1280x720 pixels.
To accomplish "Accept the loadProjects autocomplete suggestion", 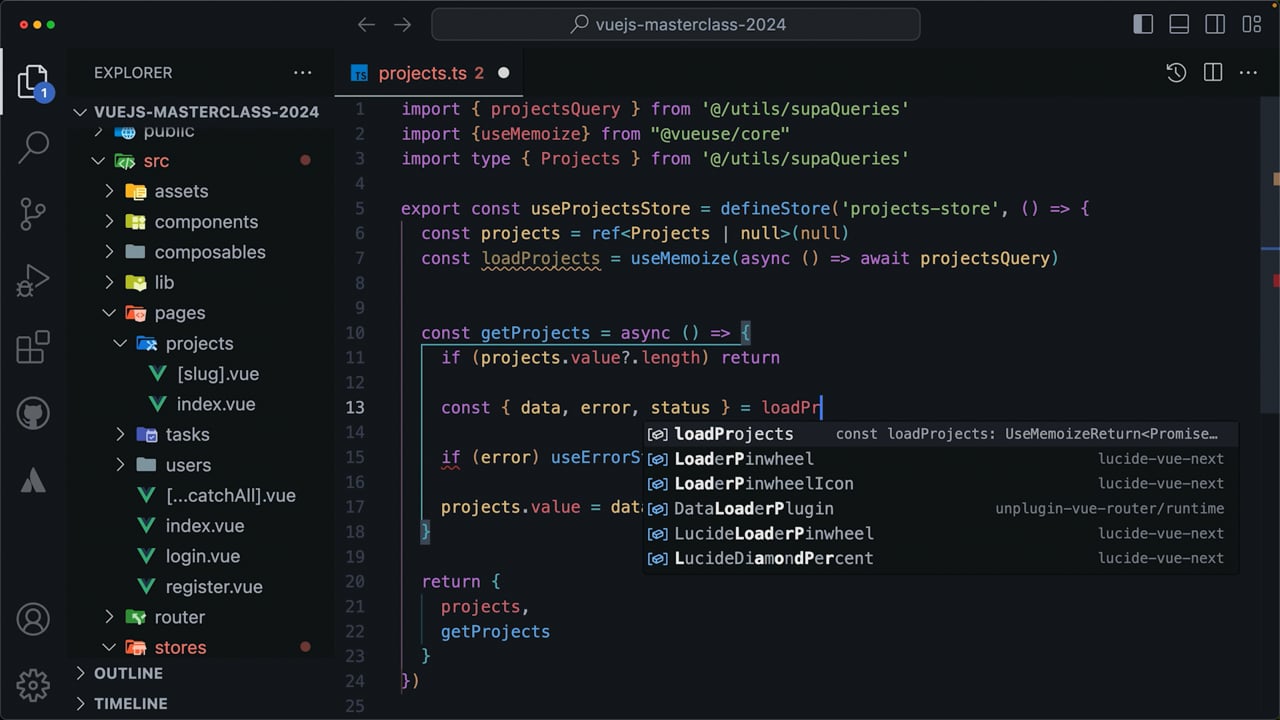I will (940, 434).
